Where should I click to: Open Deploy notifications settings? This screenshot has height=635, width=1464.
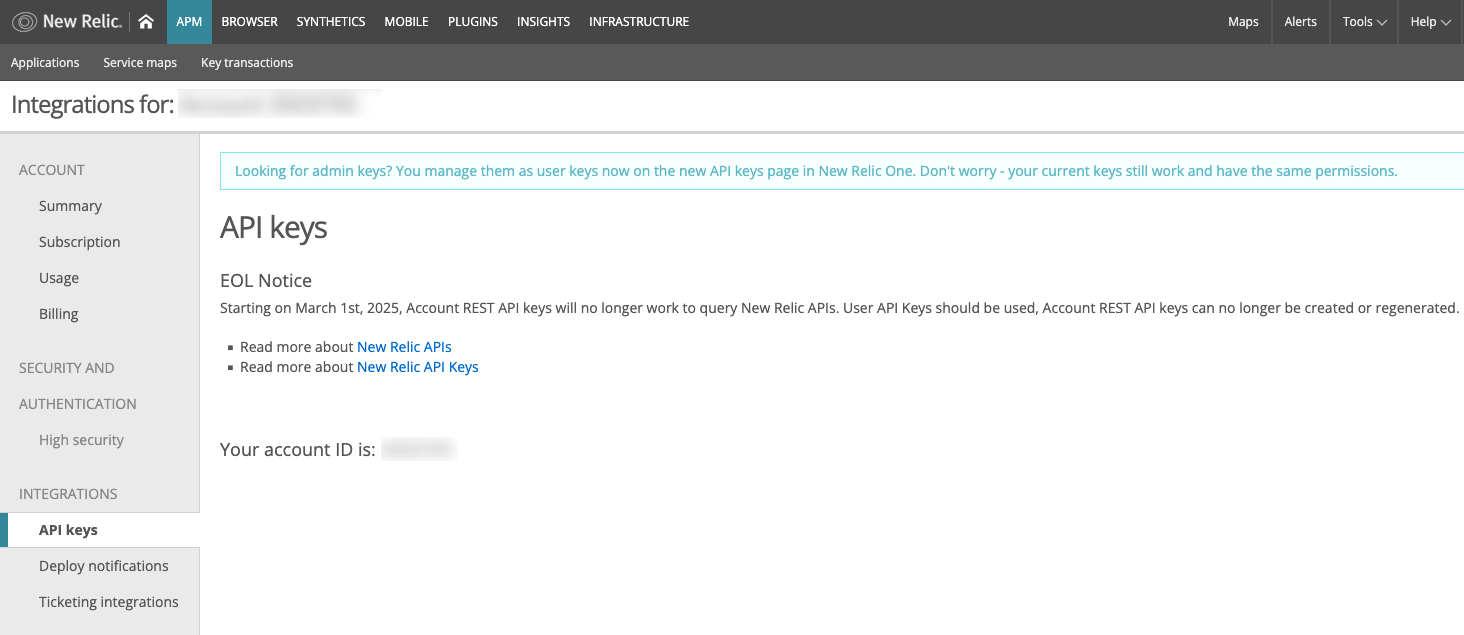103,565
